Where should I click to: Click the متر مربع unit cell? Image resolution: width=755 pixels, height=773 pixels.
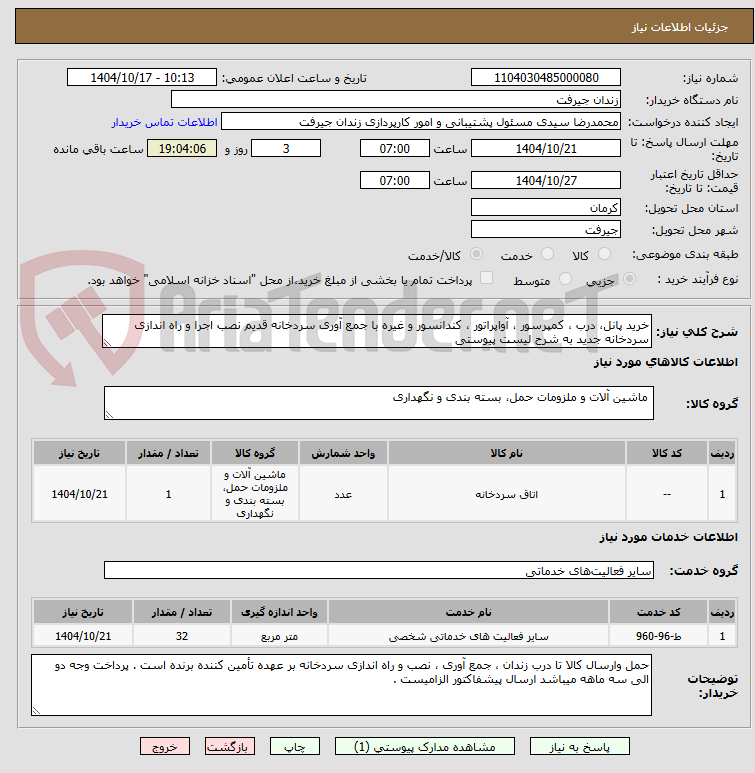(x=279, y=636)
